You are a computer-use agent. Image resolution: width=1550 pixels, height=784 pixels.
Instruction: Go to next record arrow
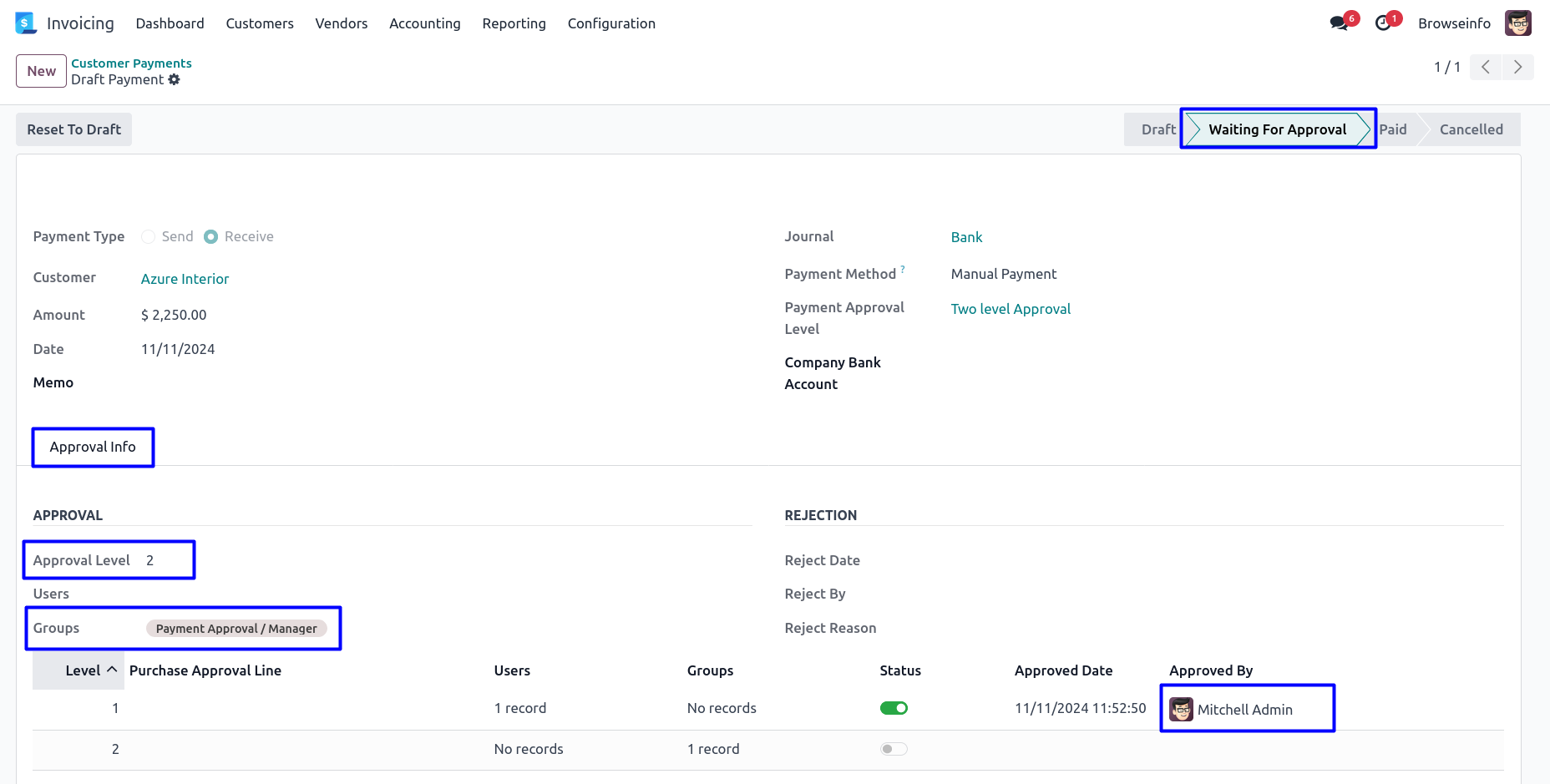[x=1517, y=67]
